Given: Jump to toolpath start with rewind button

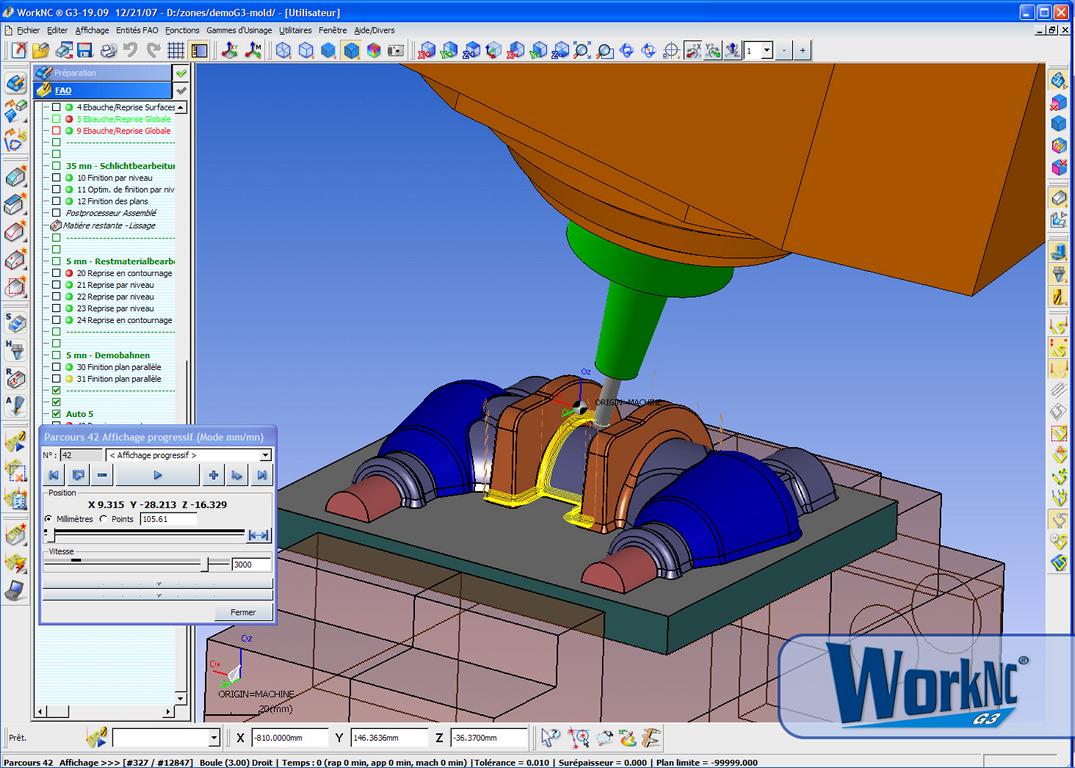Looking at the screenshot, I should pos(54,475).
